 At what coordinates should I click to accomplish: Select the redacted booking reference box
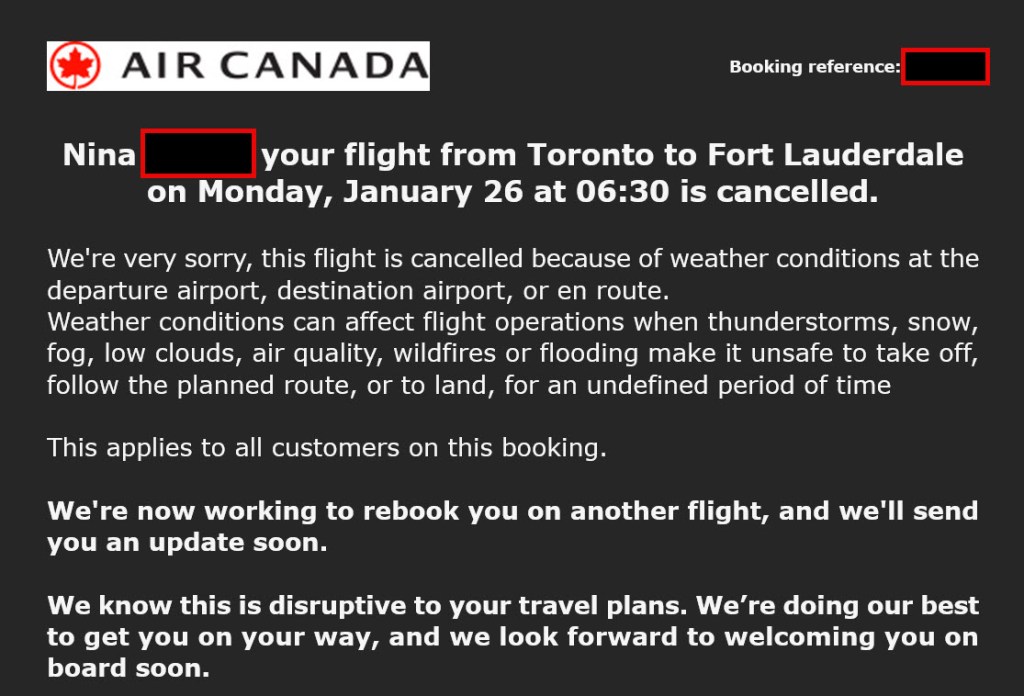945,66
